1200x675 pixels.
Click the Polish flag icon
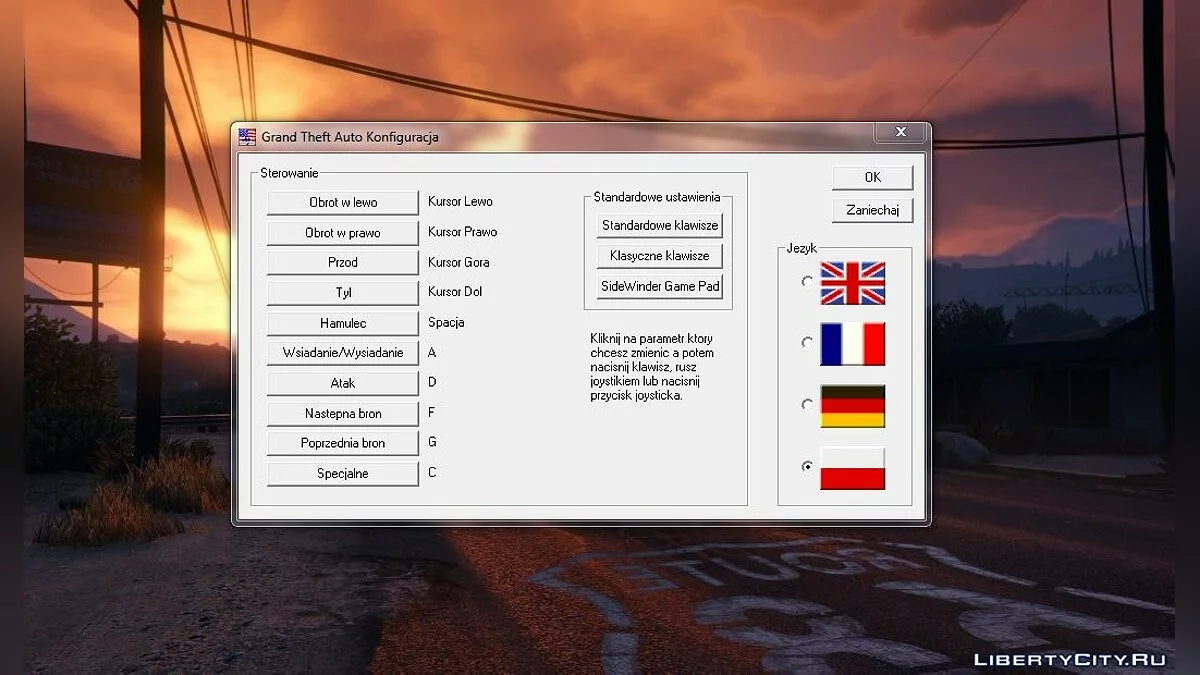pyautogui.click(x=852, y=468)
